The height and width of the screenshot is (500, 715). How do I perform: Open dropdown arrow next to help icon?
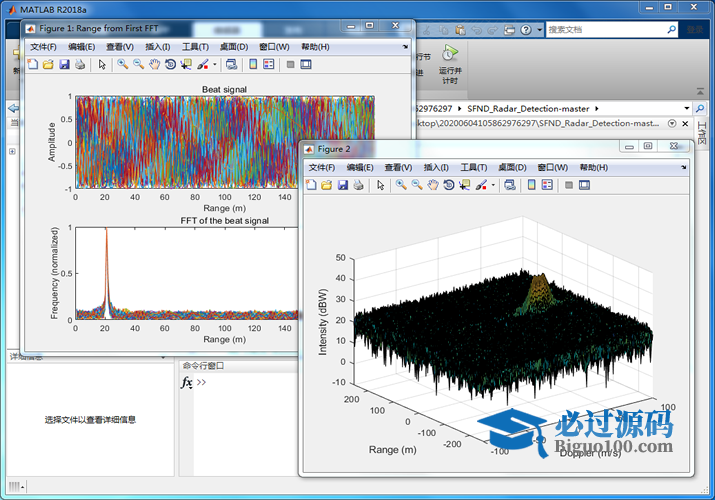click(x=539, y=30)
